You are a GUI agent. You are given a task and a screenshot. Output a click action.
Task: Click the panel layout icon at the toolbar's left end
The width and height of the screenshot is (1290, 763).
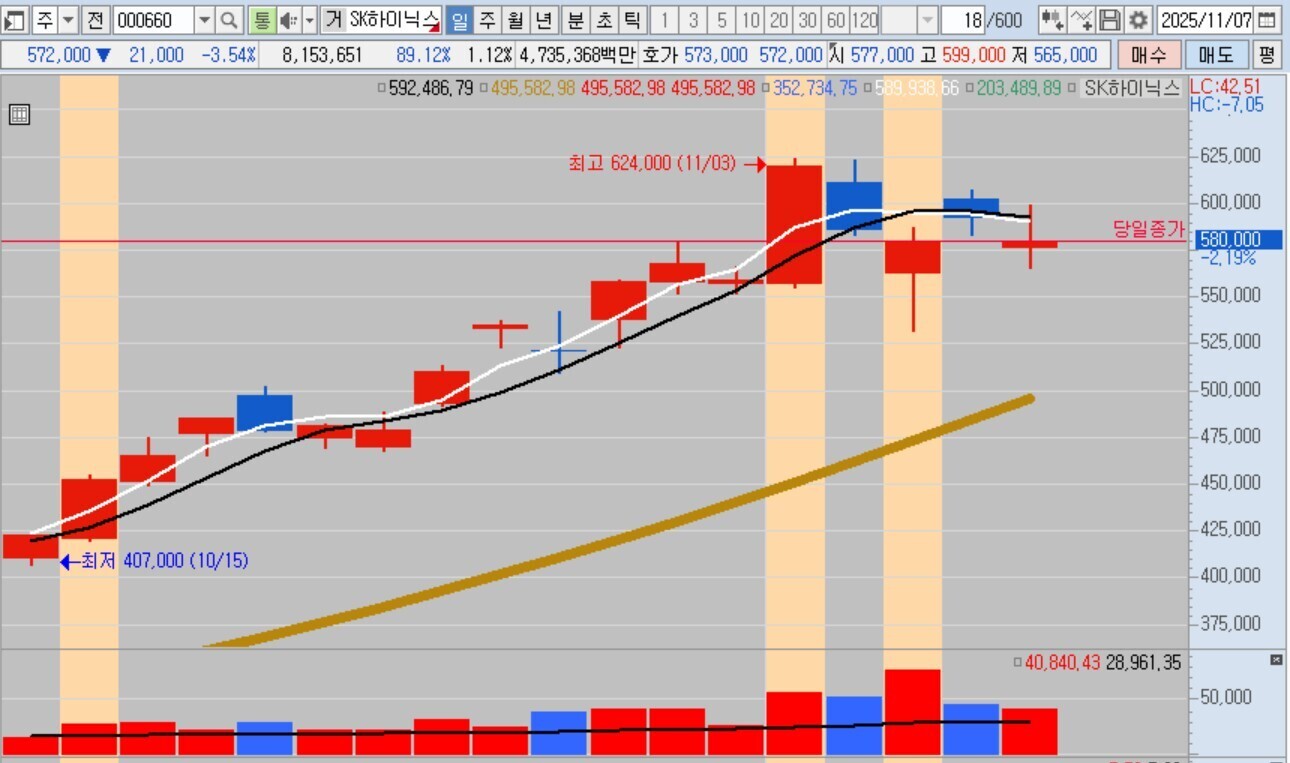(14, 20)
